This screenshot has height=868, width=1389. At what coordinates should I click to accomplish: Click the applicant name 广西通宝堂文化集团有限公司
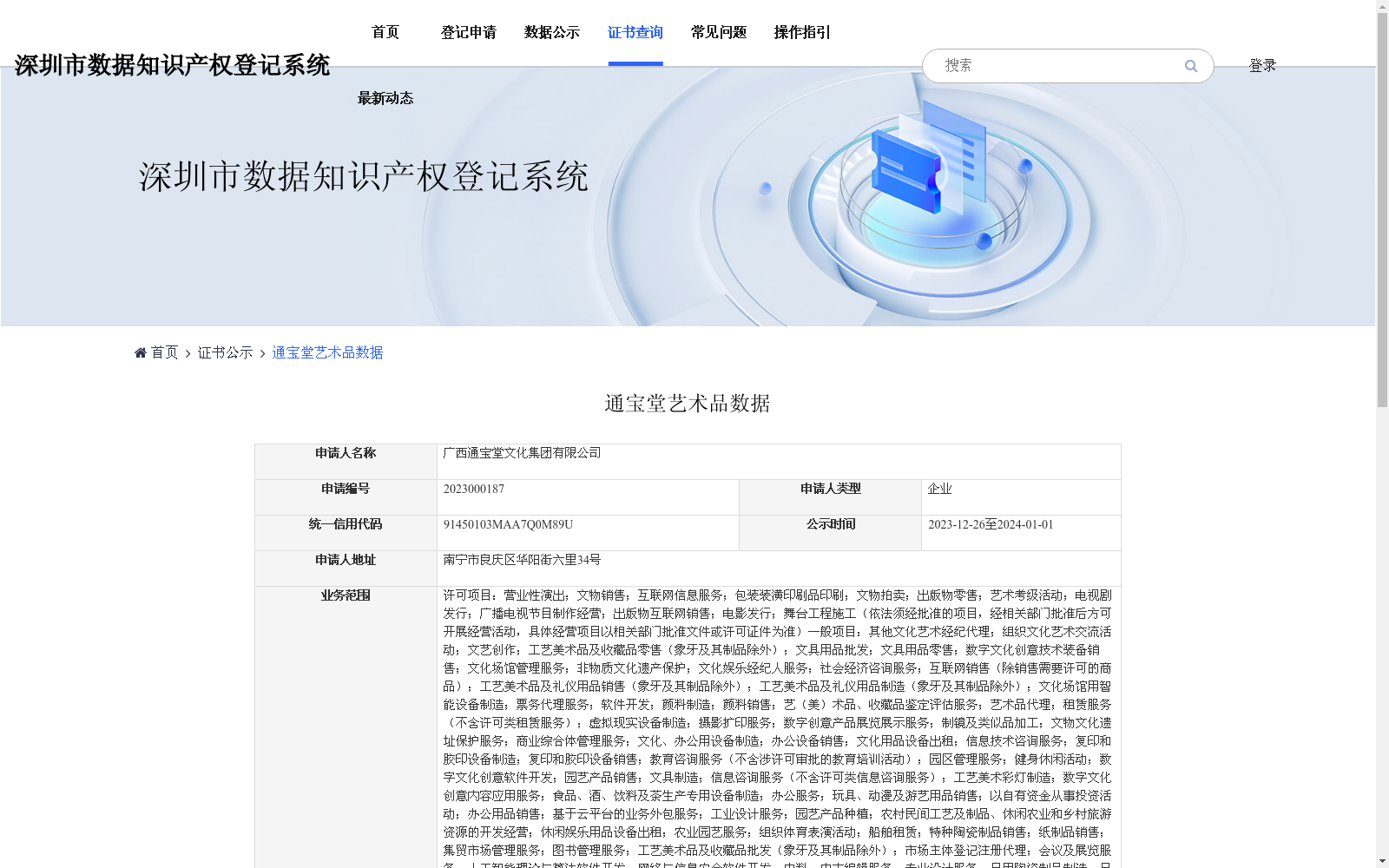point(522,453)
